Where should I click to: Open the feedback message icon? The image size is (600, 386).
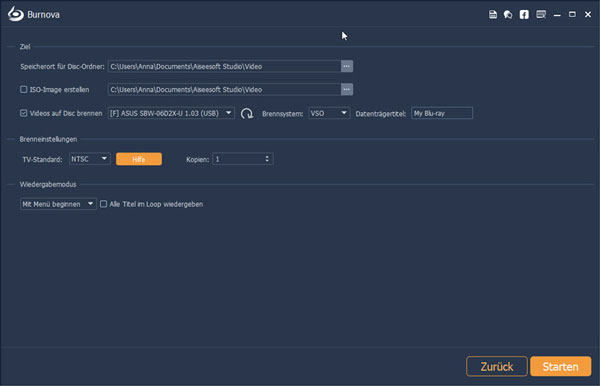coord(541,15)
